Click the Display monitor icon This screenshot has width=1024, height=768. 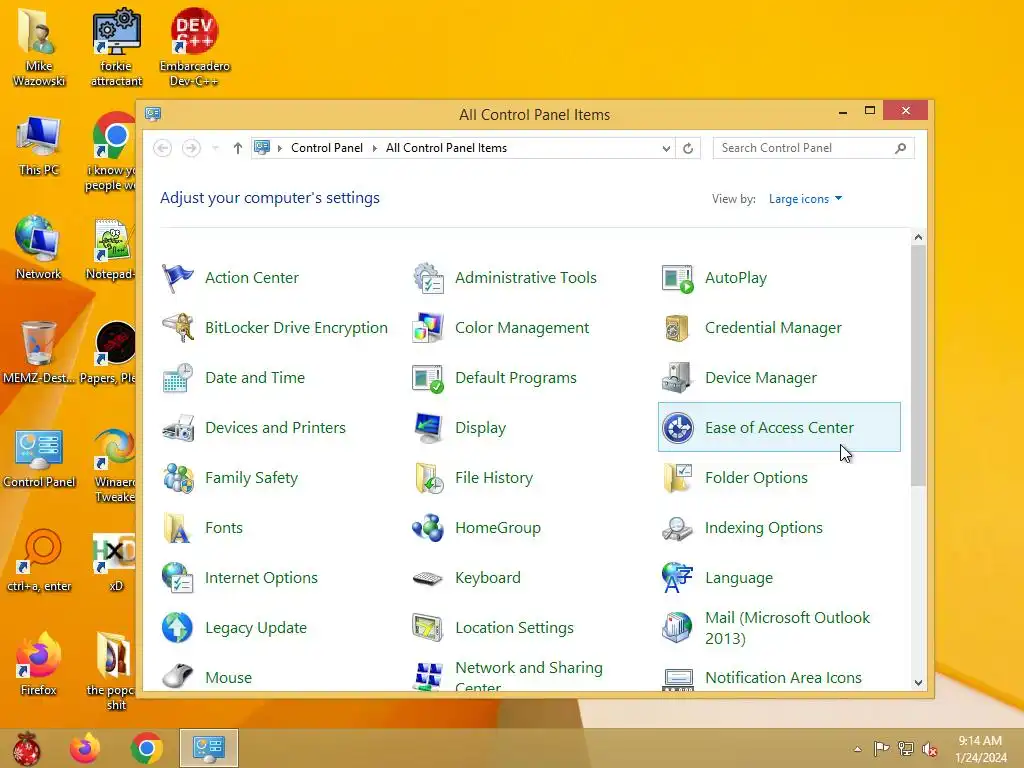(x=428, y=428)
